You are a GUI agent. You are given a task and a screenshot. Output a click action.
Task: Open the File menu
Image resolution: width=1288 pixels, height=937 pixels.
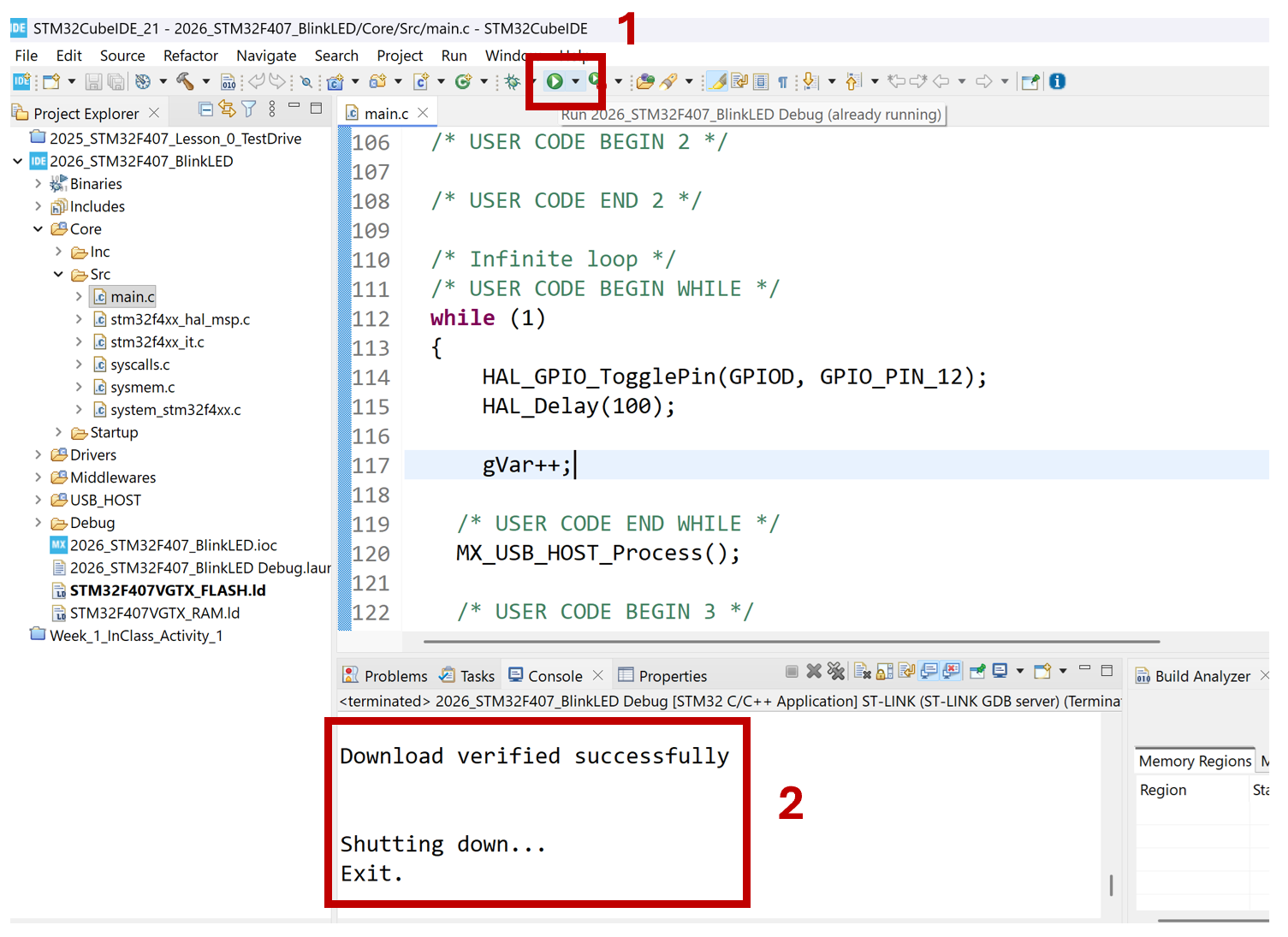pos(27,56)
